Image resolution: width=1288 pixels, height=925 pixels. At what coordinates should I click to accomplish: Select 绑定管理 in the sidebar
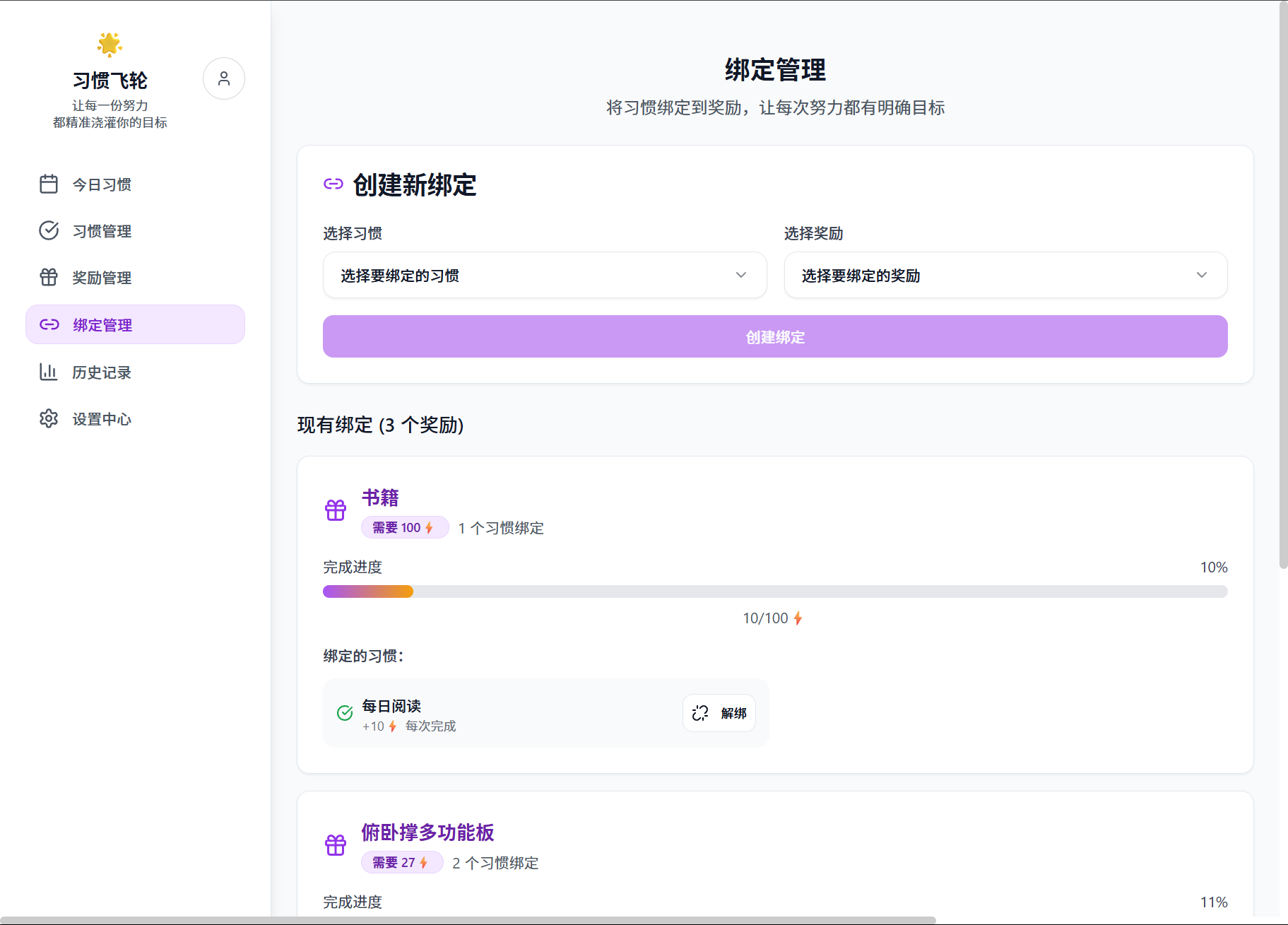[x=135, y=324]
